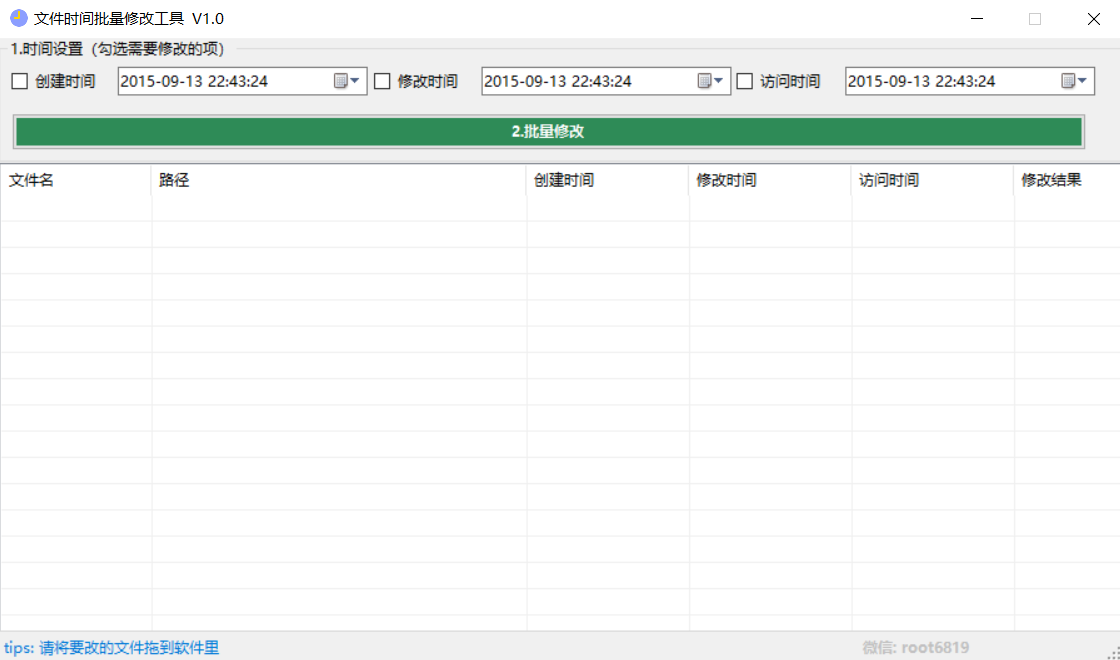1120x660 pixels.
Task: Click the 微信: root6819 status text
Action: tap(915, 648)
